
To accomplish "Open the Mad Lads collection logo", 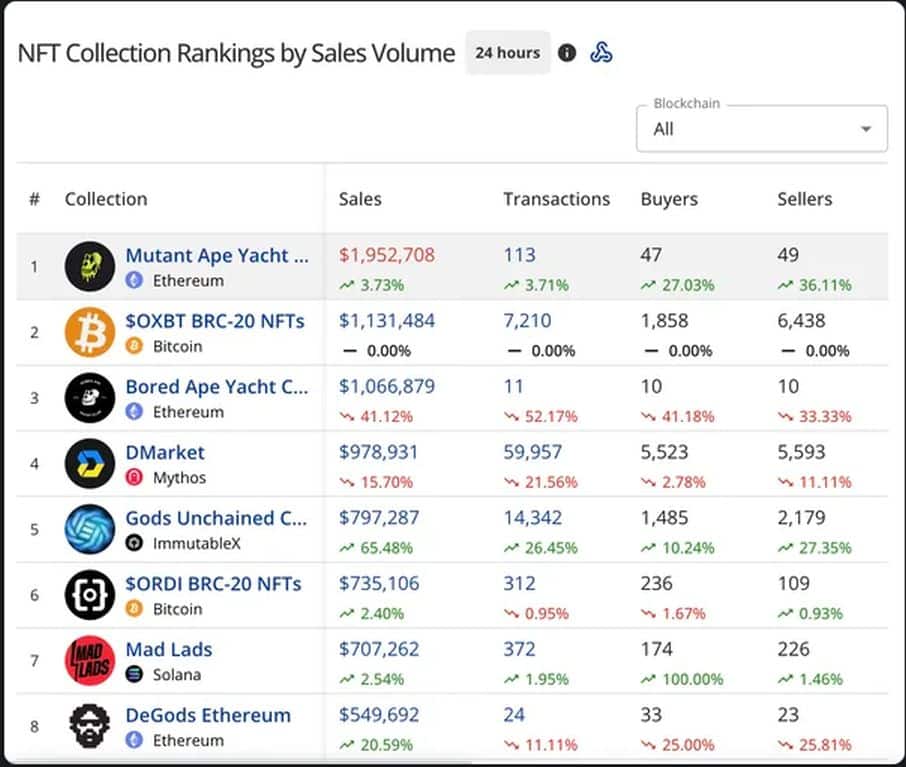I will coord(90,661).
